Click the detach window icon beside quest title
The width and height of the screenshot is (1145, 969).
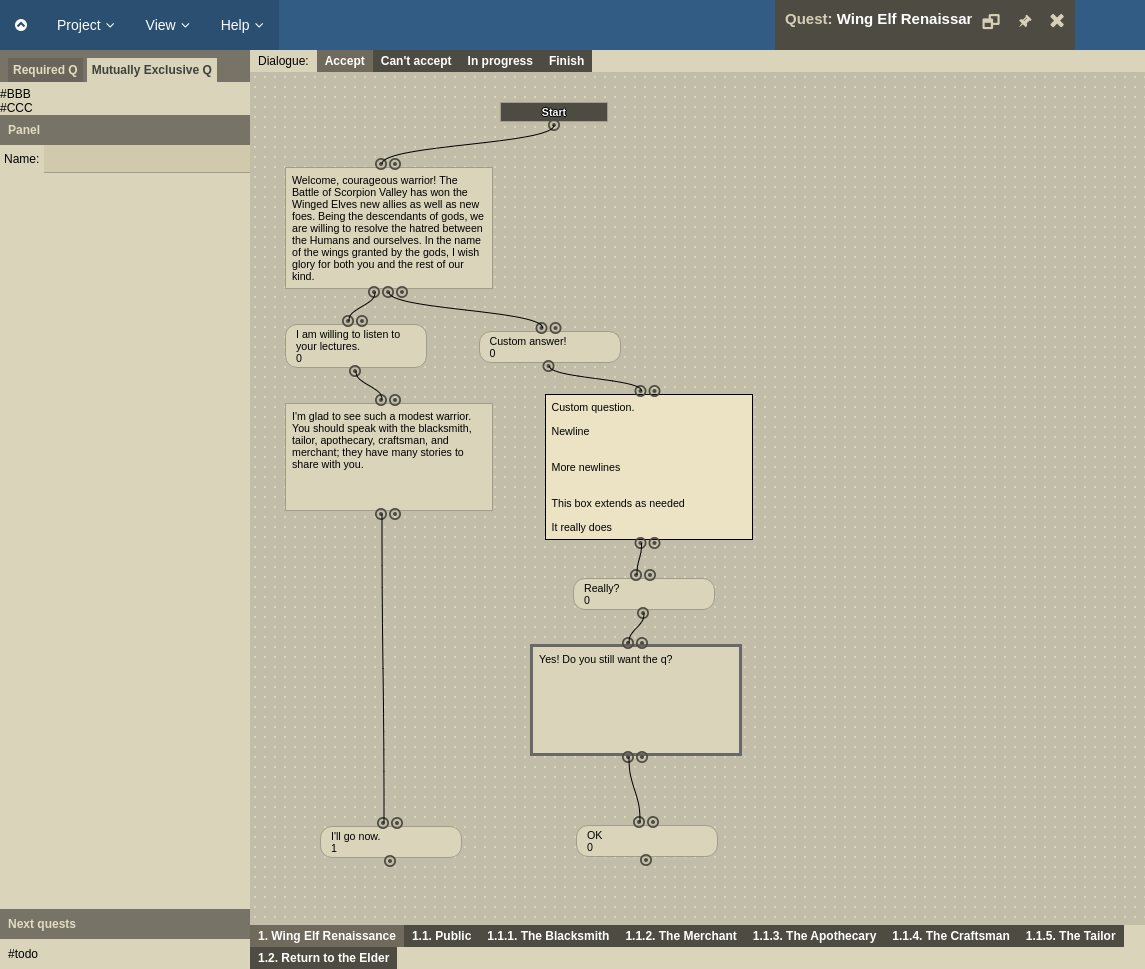point(991,21)
